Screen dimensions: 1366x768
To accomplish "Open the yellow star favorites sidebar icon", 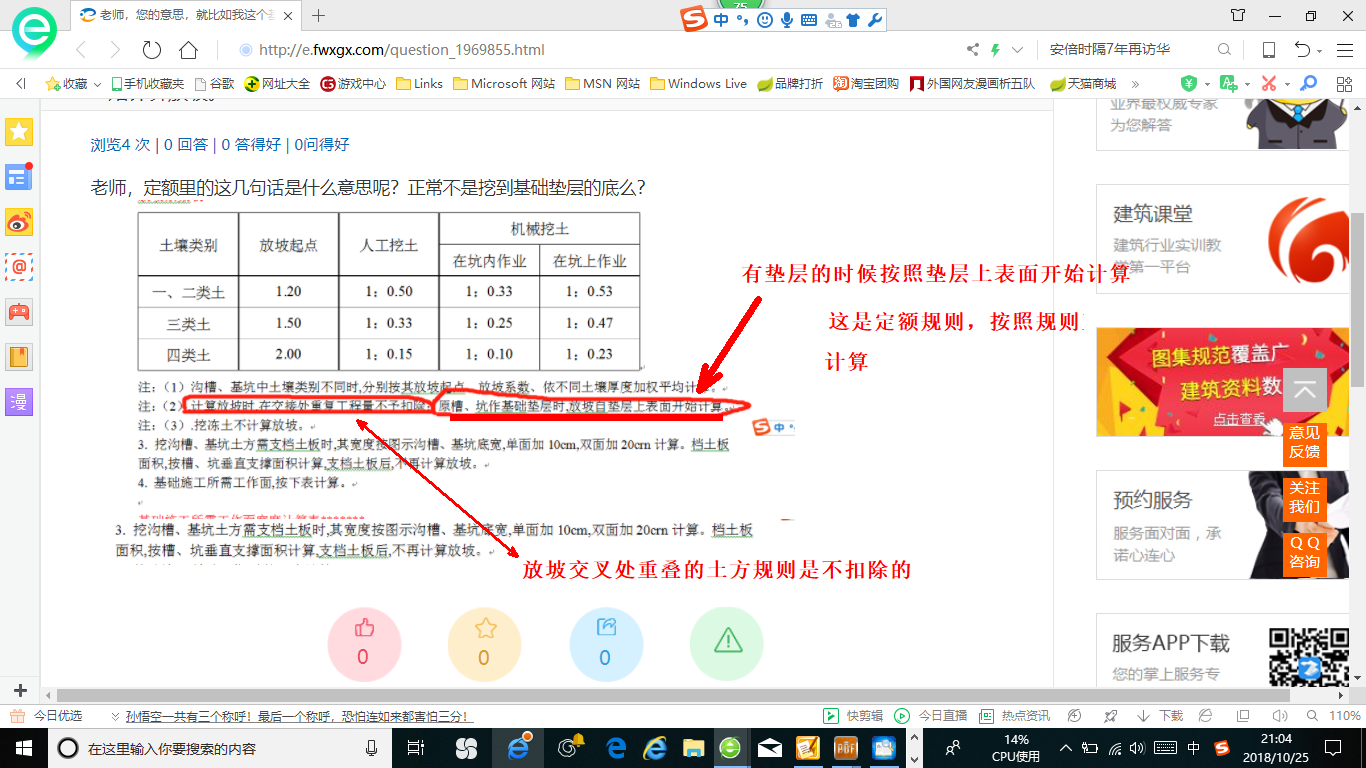I will tap(19, 132).
